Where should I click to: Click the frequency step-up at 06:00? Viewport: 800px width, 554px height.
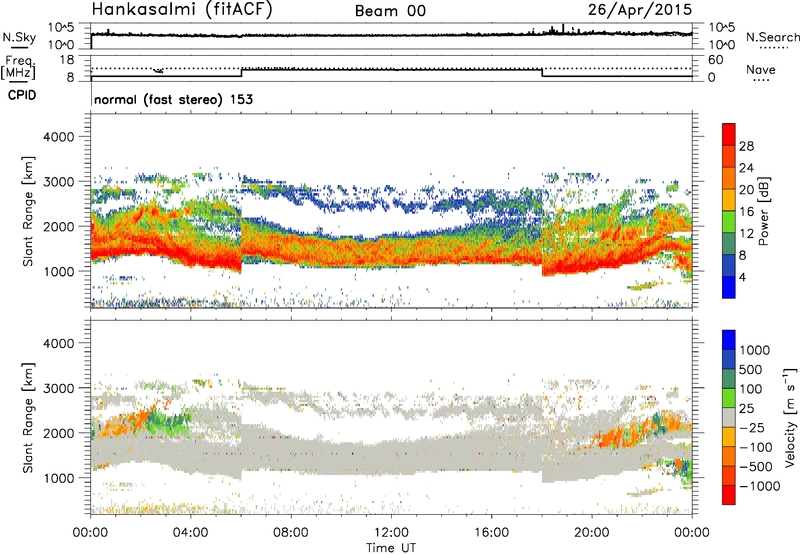[241, 73]
